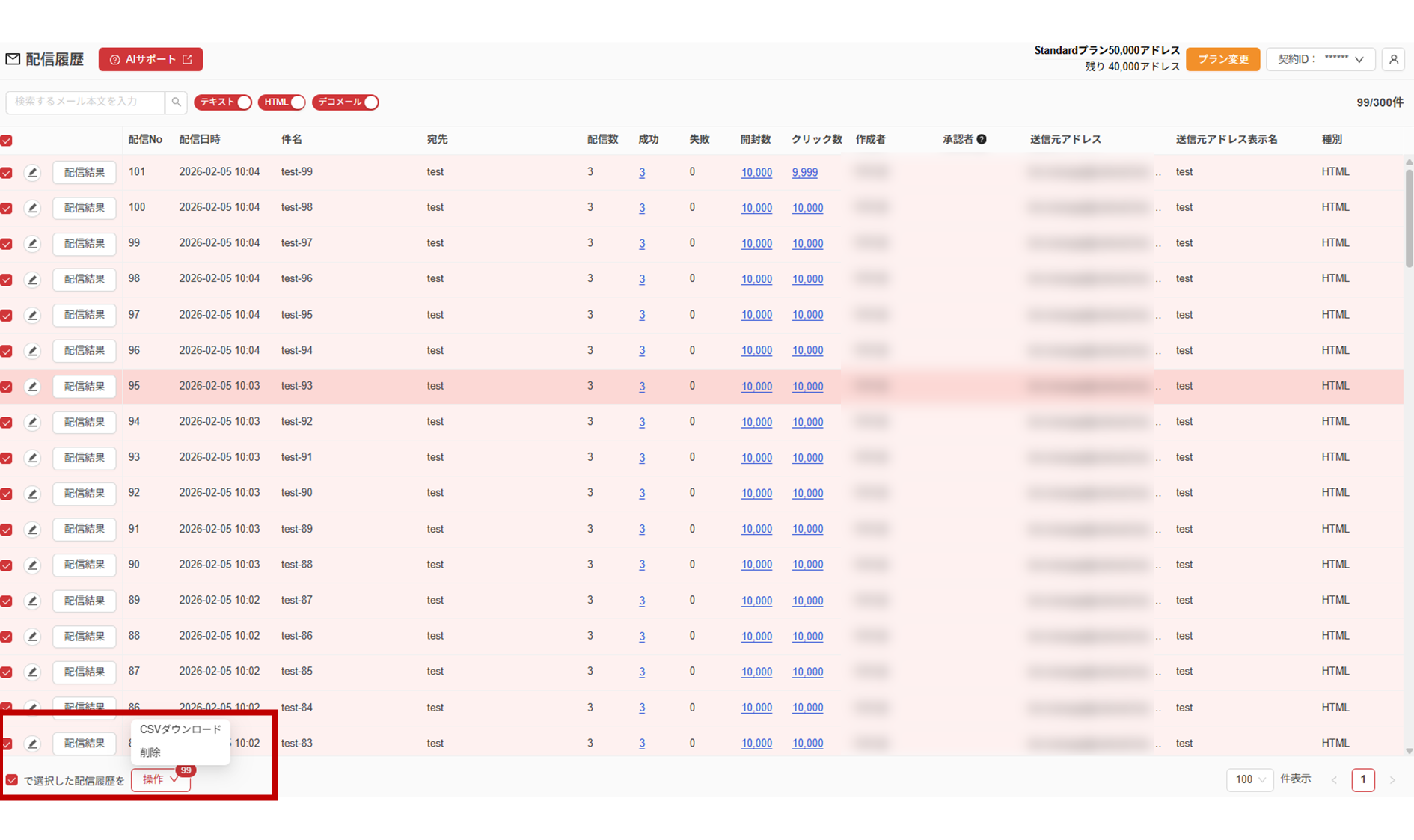Image resolution: width=1414 pixels, height=840 pixels.
Task: Open the user account icon
Action: coord(1393,59)
